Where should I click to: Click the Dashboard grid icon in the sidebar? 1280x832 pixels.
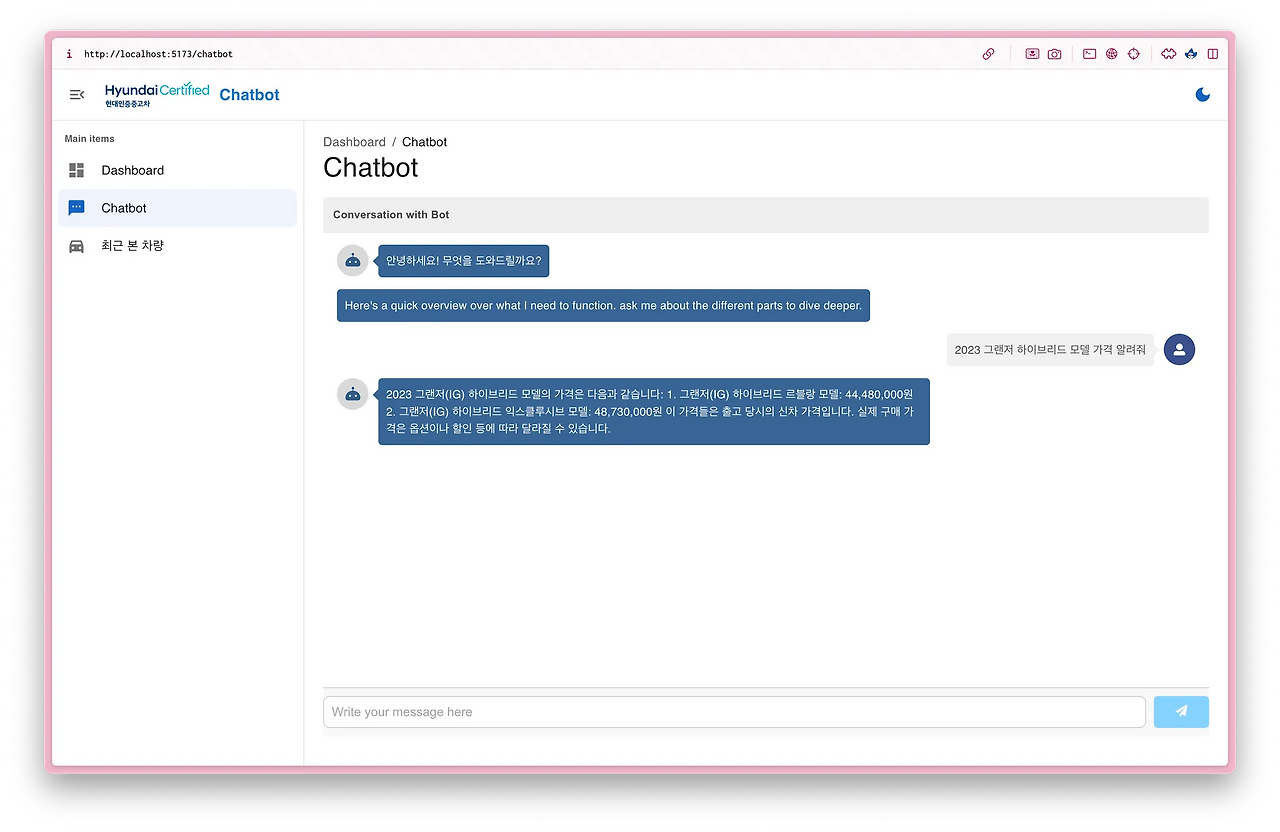75,170
